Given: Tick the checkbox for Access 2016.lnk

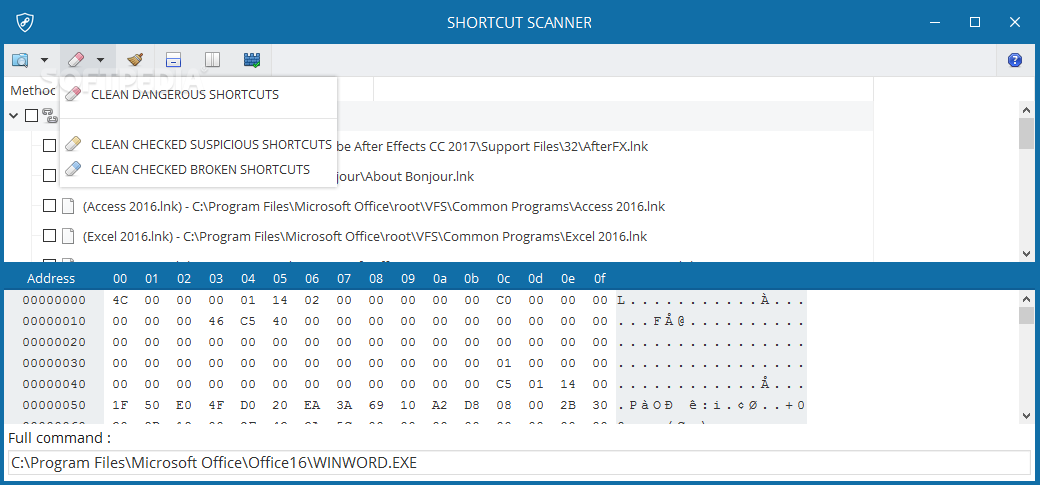Looking at the screenshot, I should 49,206.
